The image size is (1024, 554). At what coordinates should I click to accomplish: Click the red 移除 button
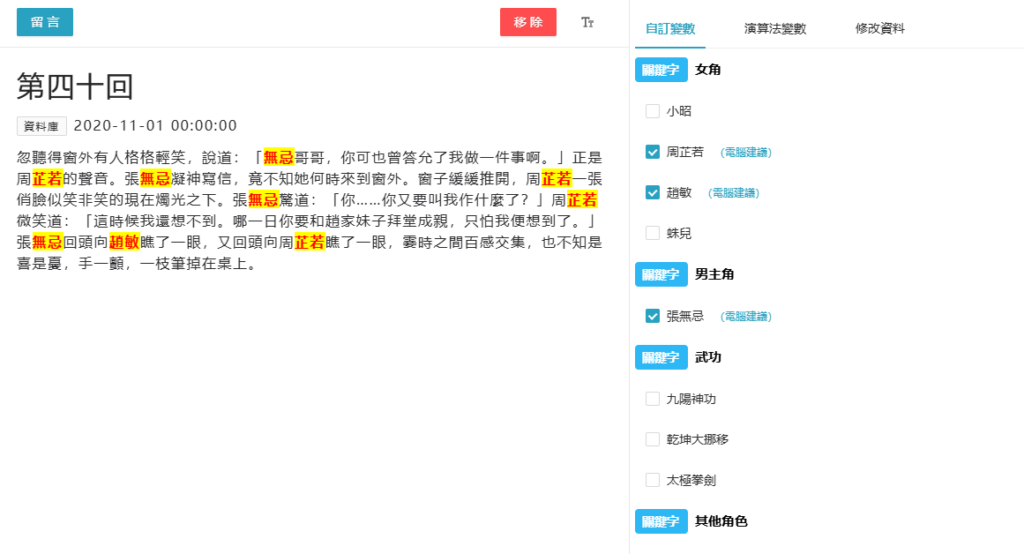tap(528, 22)
